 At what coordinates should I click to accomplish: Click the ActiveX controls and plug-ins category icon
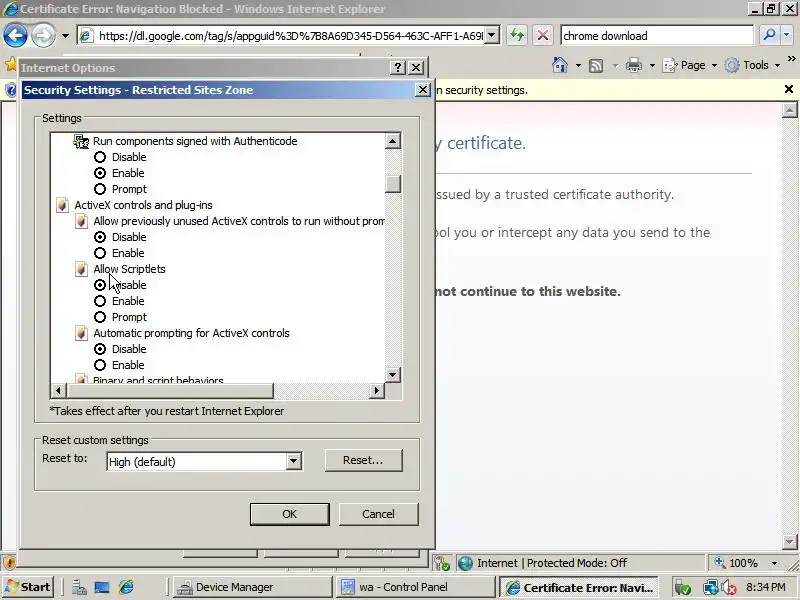tap(62, 205)
